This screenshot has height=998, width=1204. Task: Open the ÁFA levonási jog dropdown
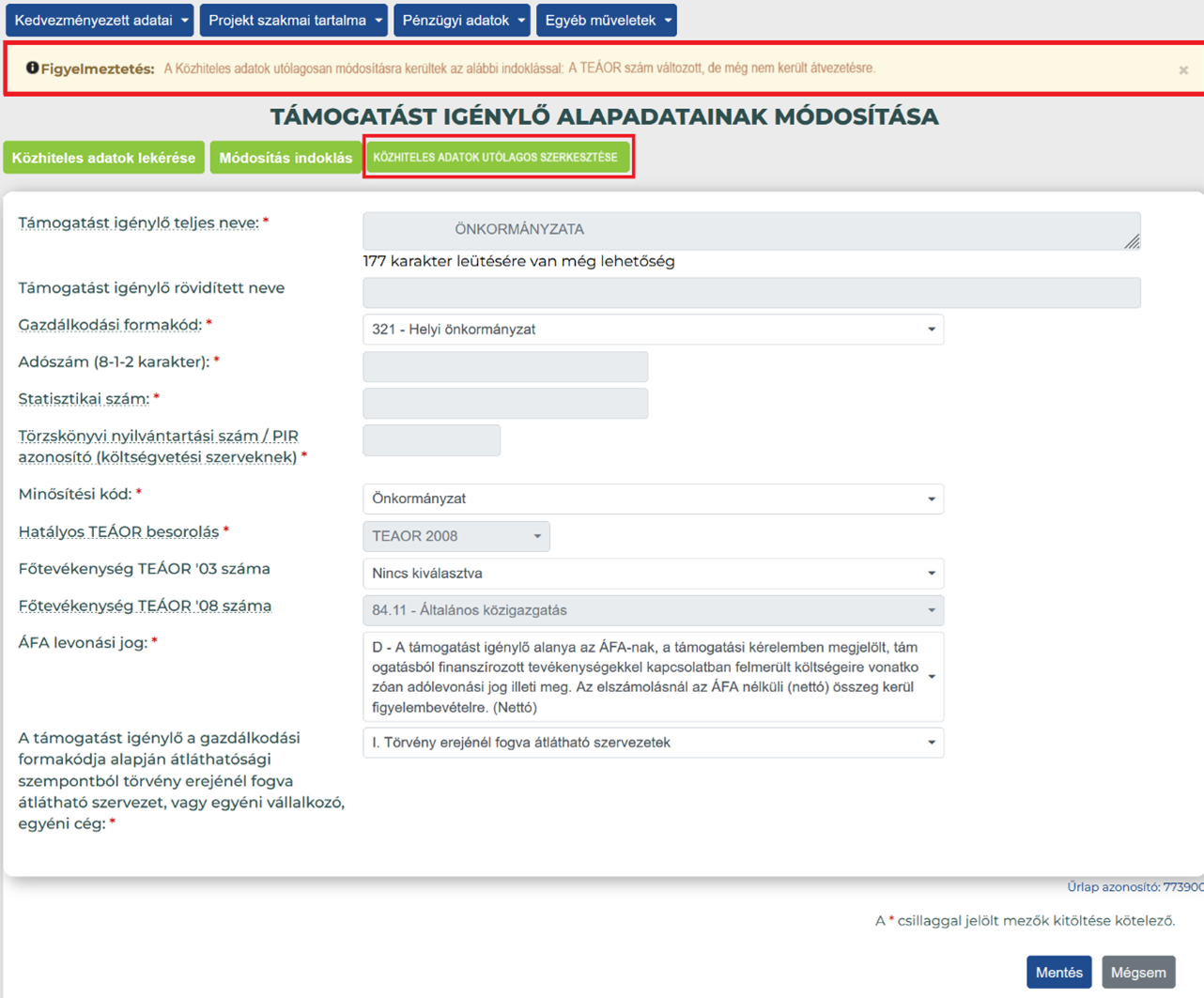(x=653, y=677)
